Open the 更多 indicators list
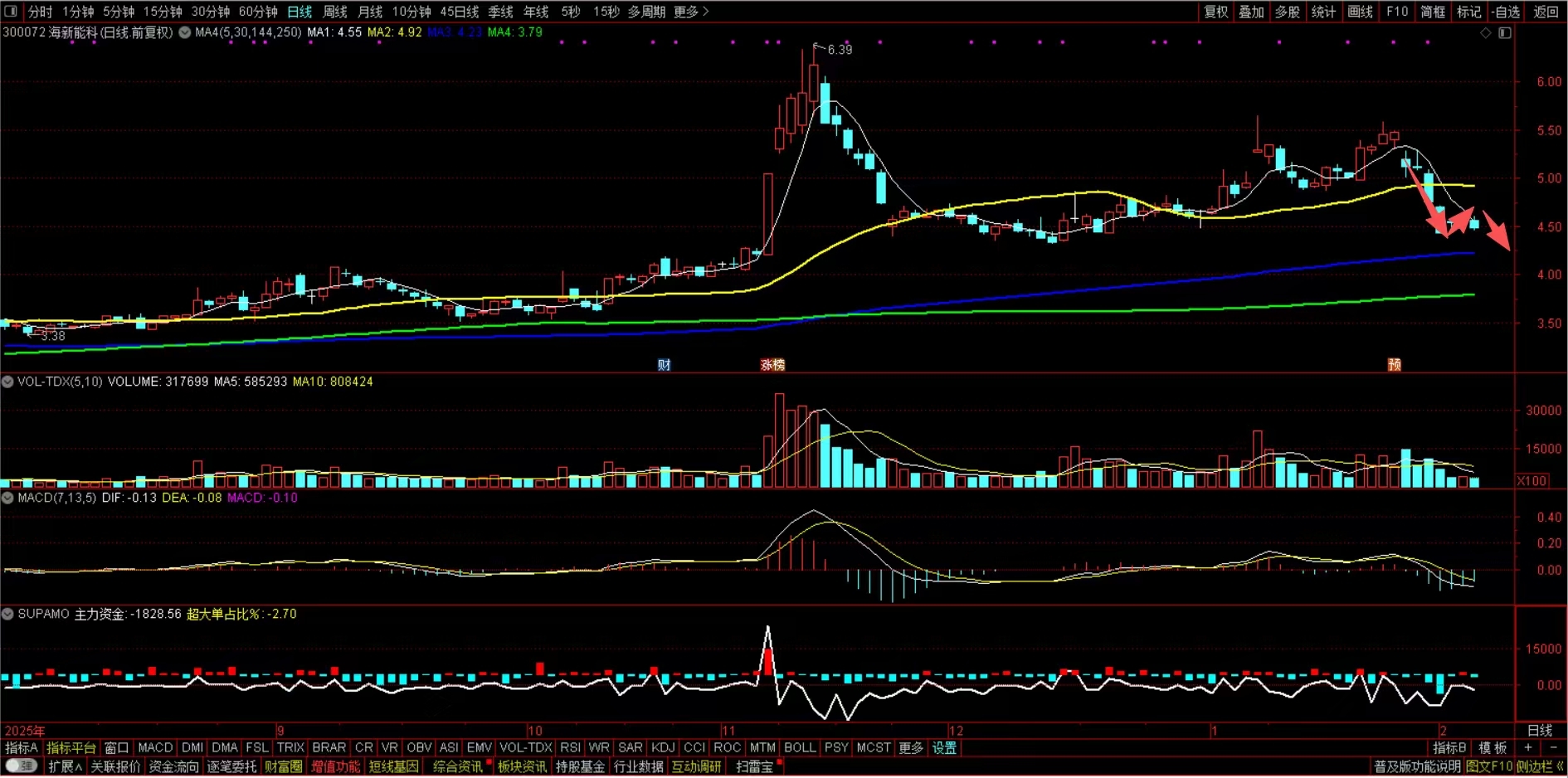Screen dimensions: 1568x778 tap(911, 748)
